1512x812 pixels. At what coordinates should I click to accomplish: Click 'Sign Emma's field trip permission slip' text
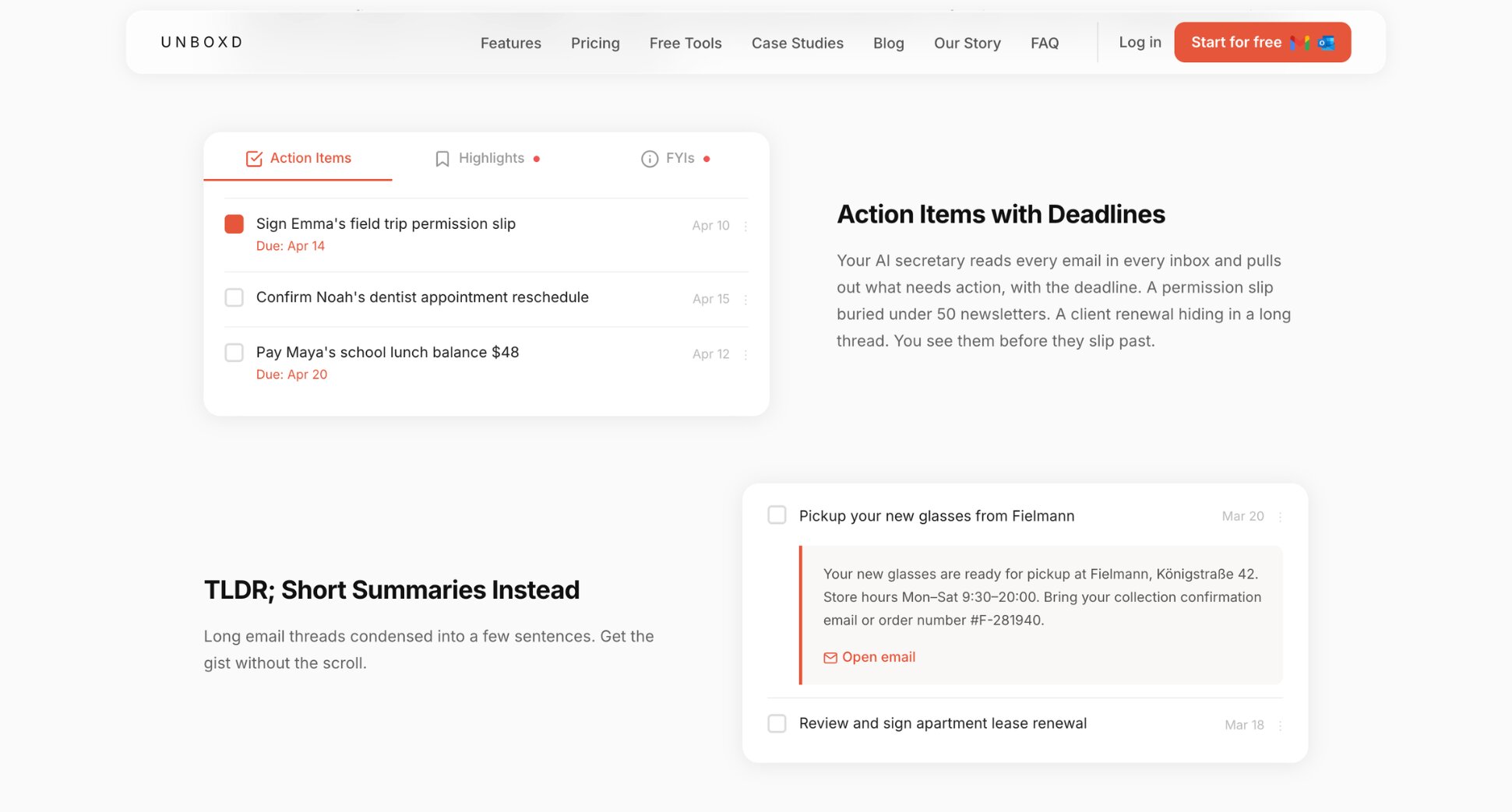(x=386, y=223)
